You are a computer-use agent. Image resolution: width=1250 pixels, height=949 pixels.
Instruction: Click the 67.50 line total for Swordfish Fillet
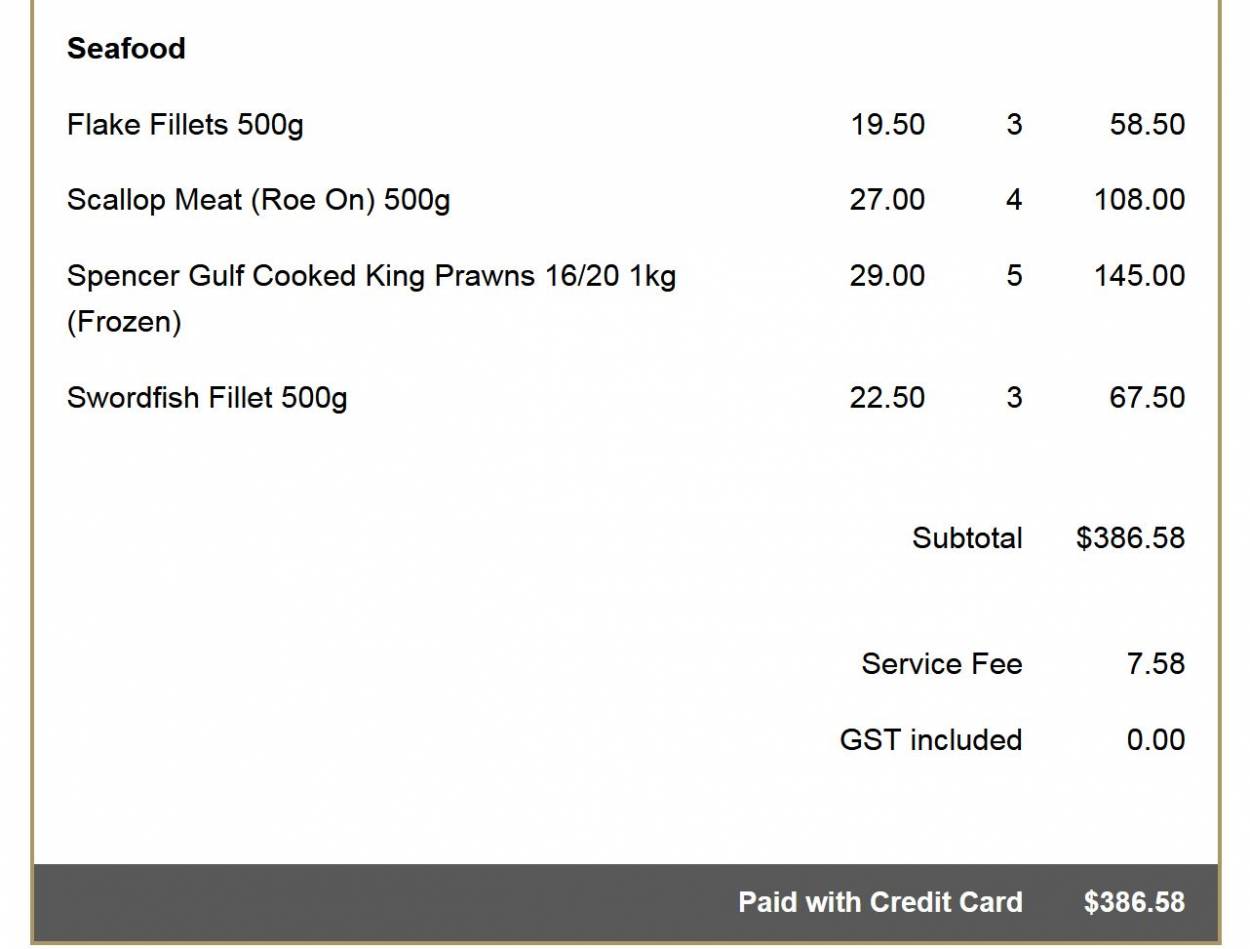click(1147, 398)
